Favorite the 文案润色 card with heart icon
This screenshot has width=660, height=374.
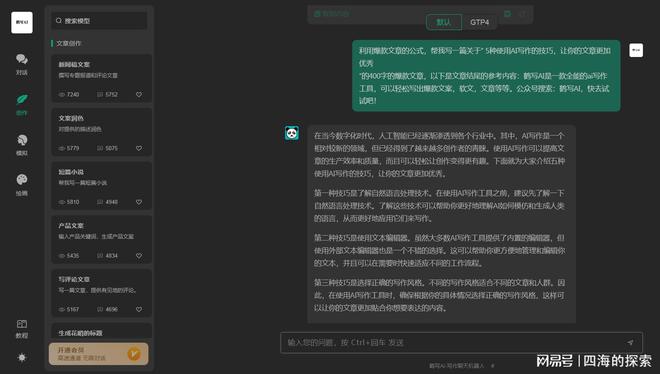pos(139,149)
